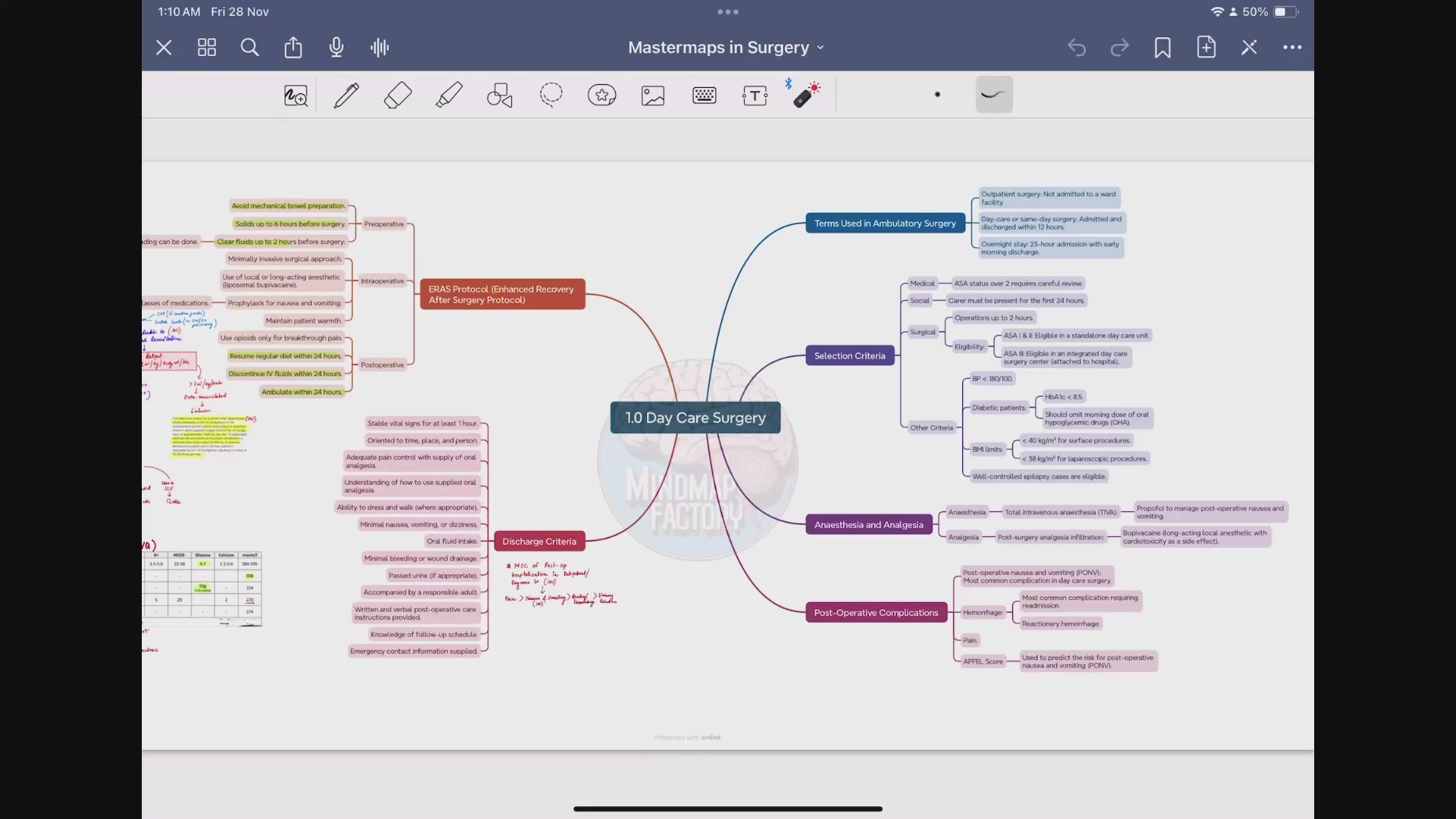Click the 1.0 Day Care Surgery node
Image resolution: width=1456 pixels, height=819 pixels.
tap(695, 418)
